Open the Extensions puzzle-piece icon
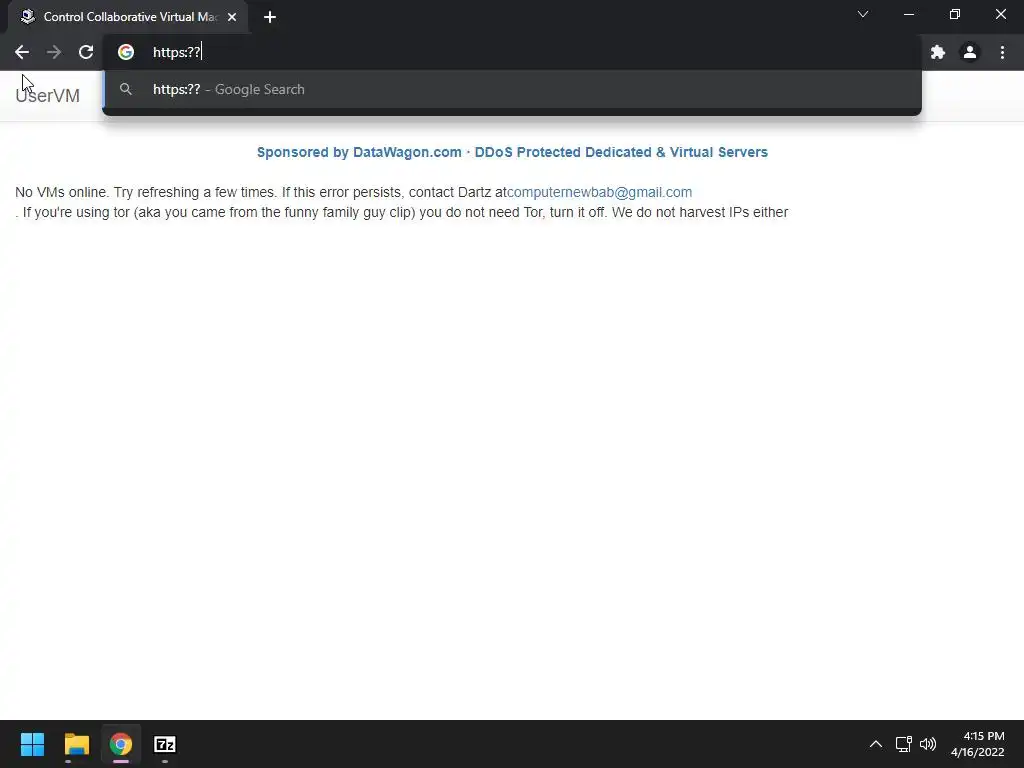 [x=938, y=52]
